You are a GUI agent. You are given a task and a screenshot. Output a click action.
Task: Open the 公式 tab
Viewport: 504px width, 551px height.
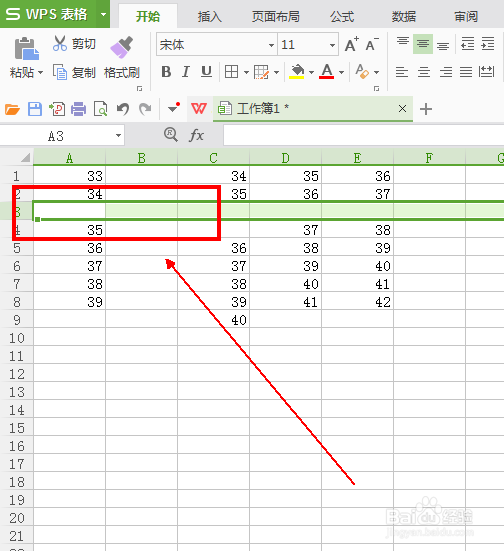pyautogui.click(x=342, y=16)
